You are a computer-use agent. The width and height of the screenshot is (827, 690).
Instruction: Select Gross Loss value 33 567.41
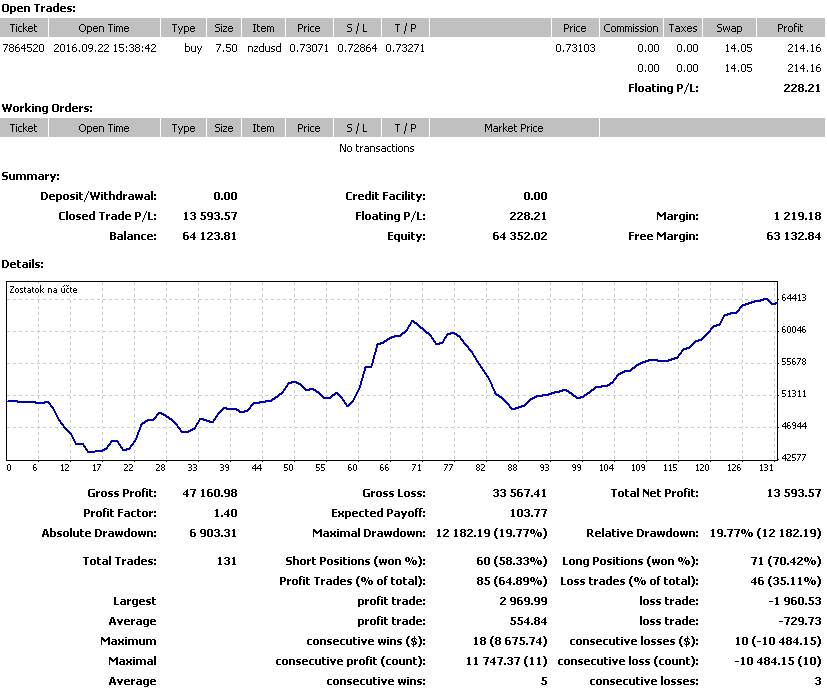point(520,493)
